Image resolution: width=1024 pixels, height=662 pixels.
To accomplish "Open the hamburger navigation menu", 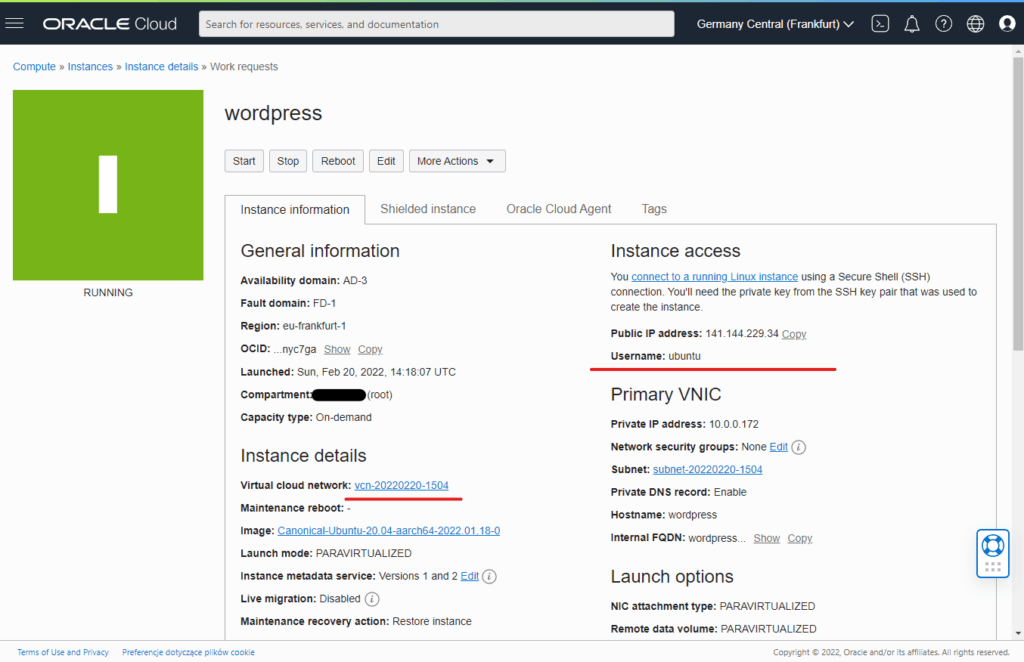I will click(x=14, y=24).
